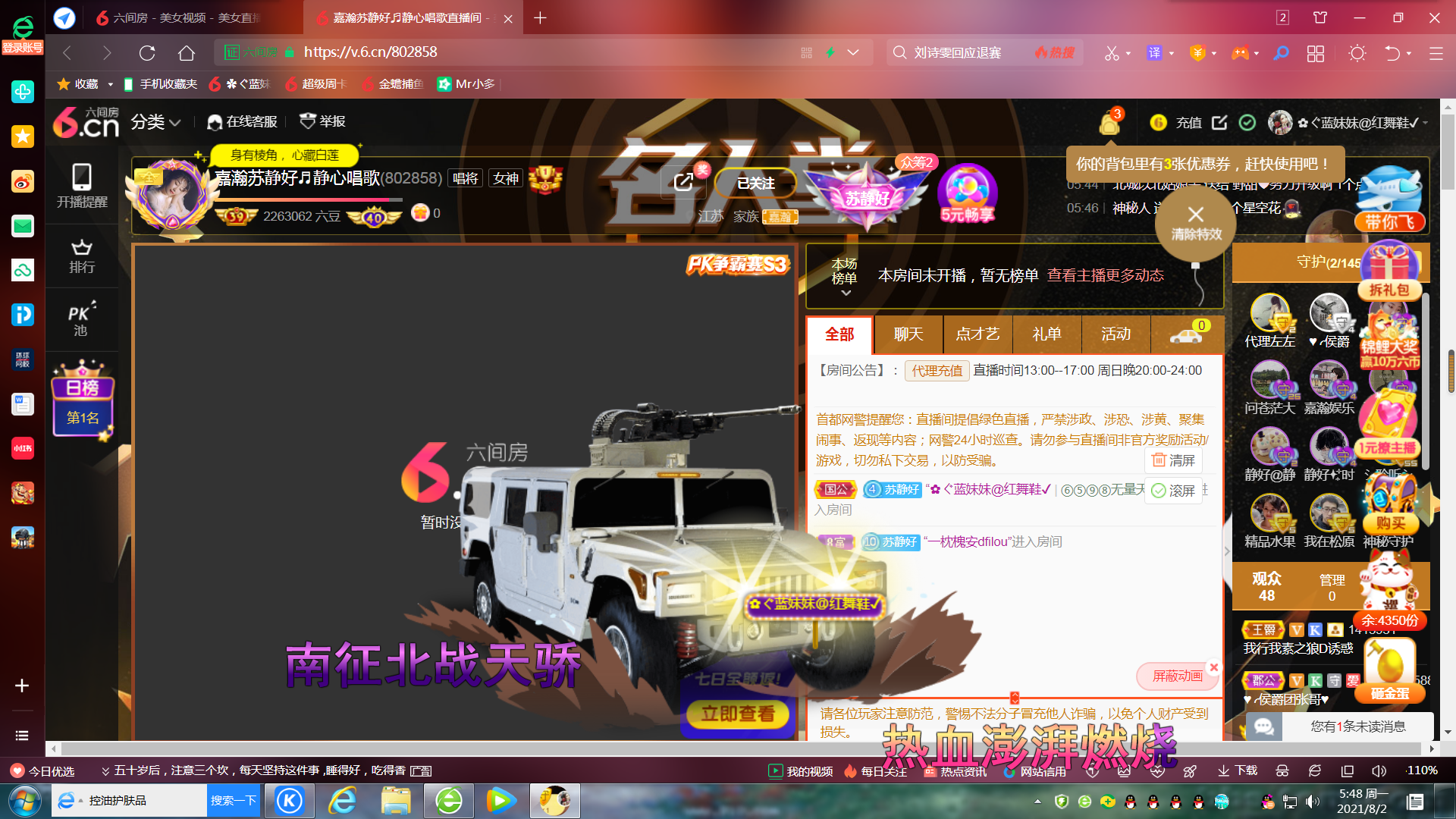Expand the 本场榜单 chevron

[x=846, y=293]
